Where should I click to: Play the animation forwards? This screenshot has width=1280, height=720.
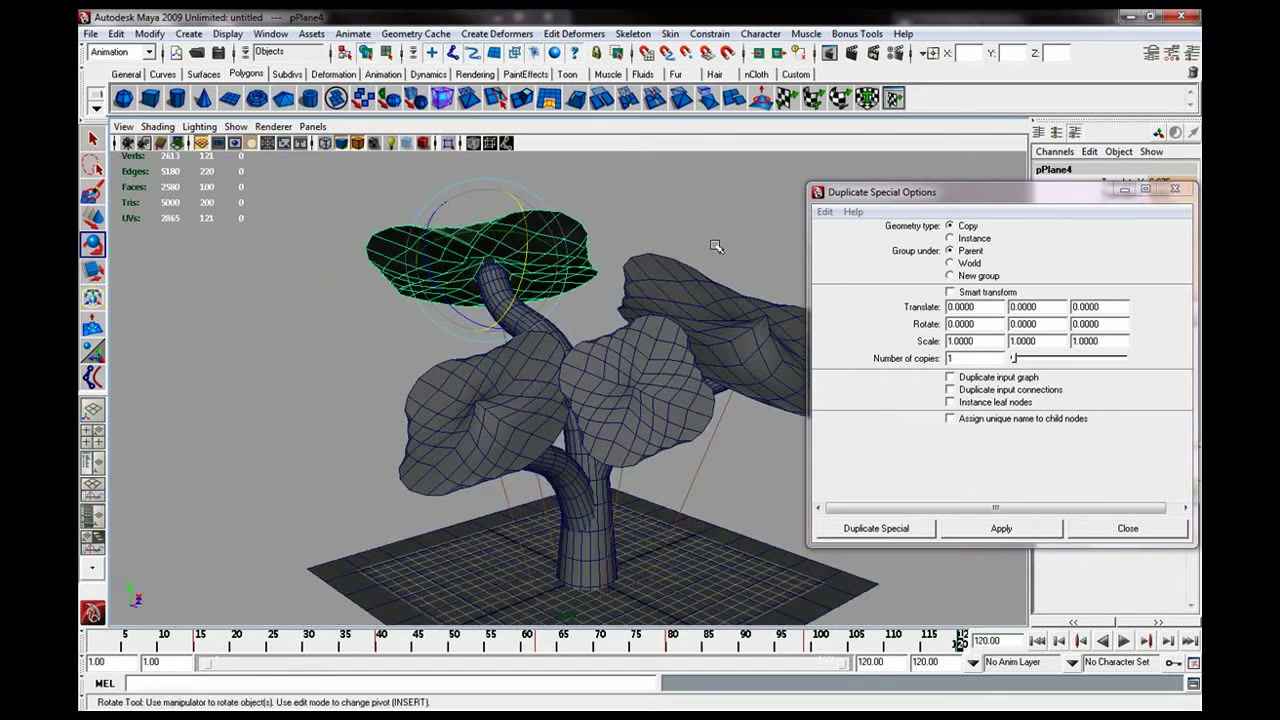click(x=1124, y=642)
